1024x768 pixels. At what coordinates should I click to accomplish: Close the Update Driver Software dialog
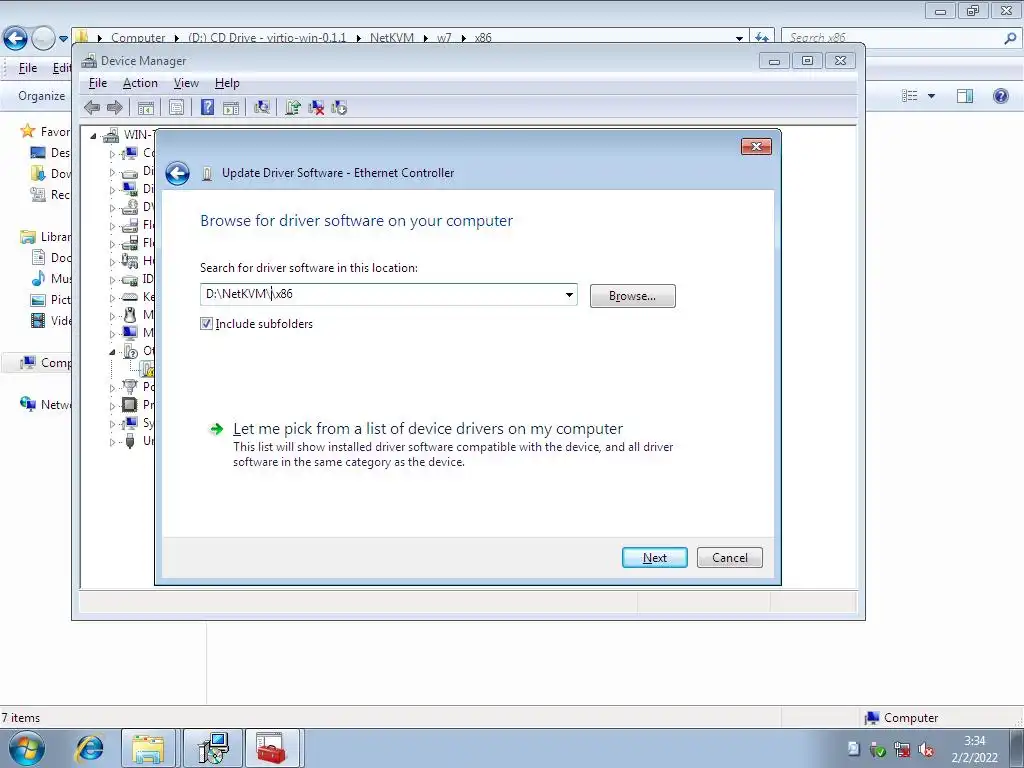coord(756,146)
